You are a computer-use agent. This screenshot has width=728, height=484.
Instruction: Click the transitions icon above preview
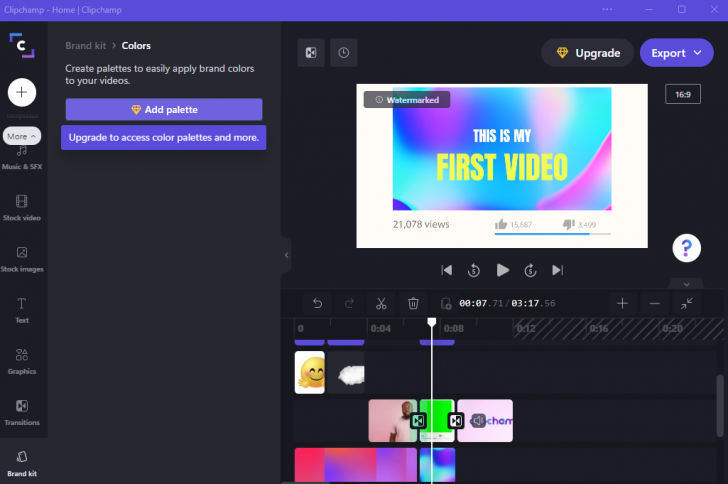pos(311,53)
